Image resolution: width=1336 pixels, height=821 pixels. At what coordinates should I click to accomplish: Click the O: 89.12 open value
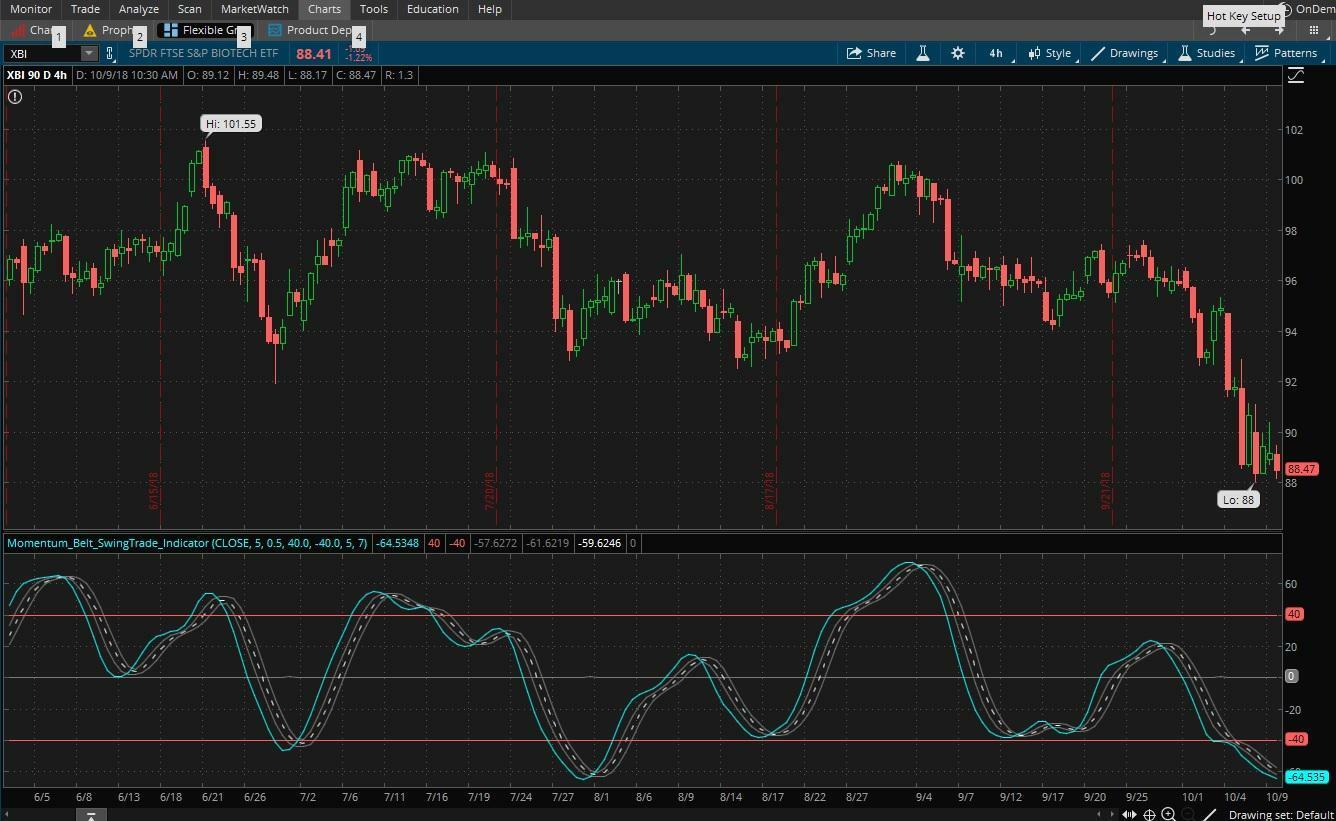tap(208, 75)
